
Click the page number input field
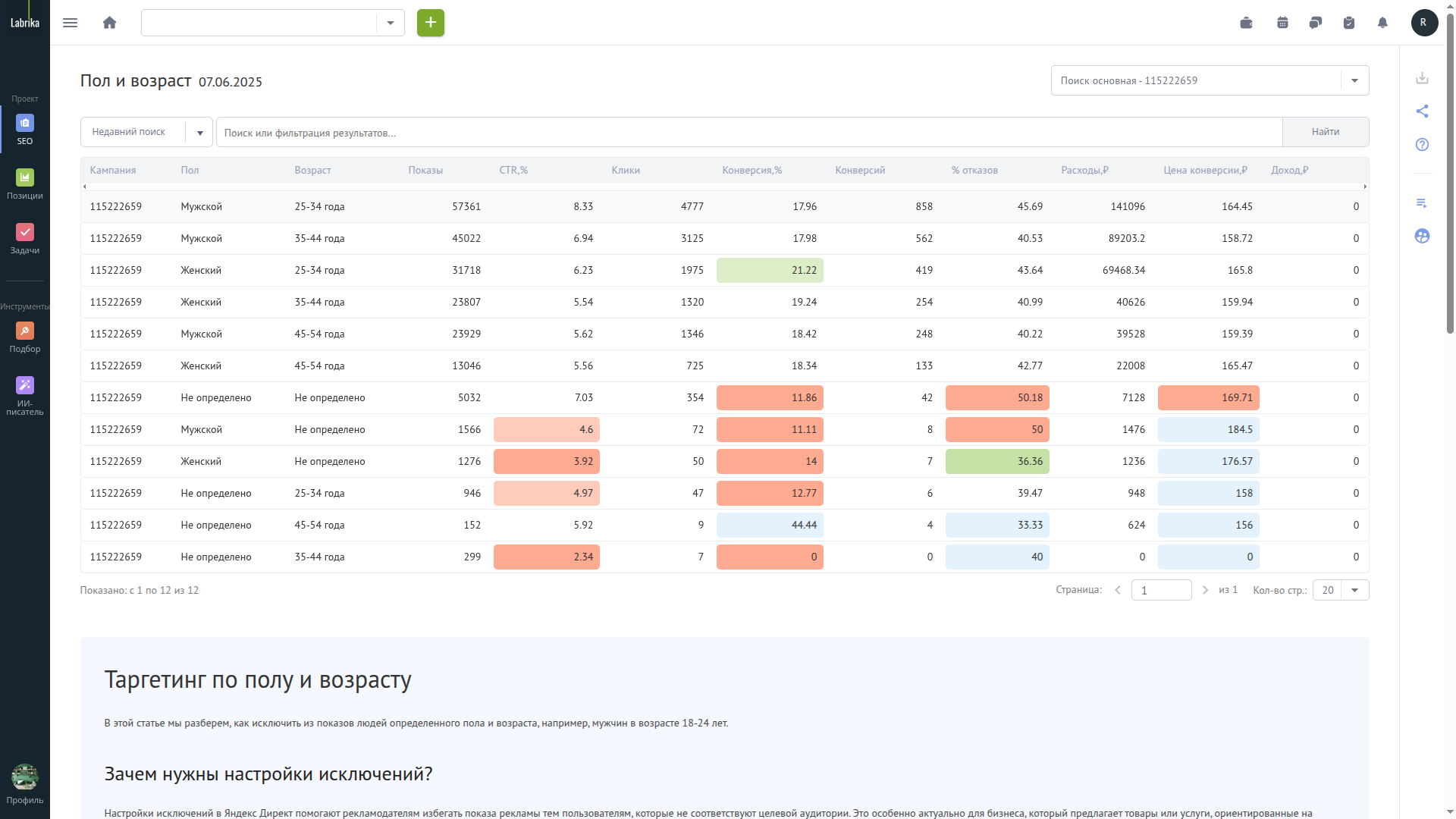1161,590
